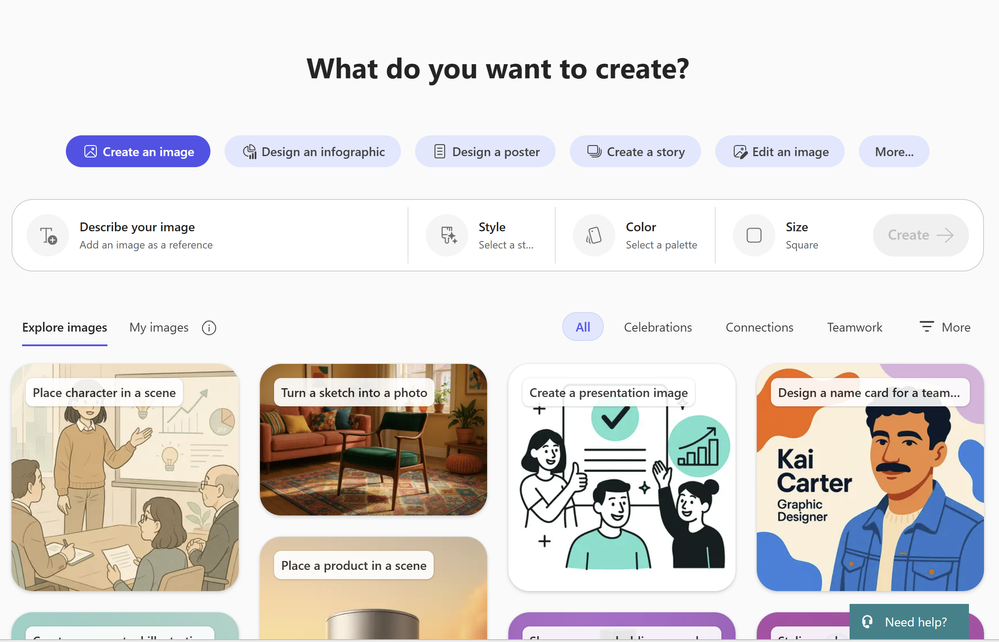Click the headset icon in Need help
The height and width of the screenshot is (642, 999).
[867, 622]
